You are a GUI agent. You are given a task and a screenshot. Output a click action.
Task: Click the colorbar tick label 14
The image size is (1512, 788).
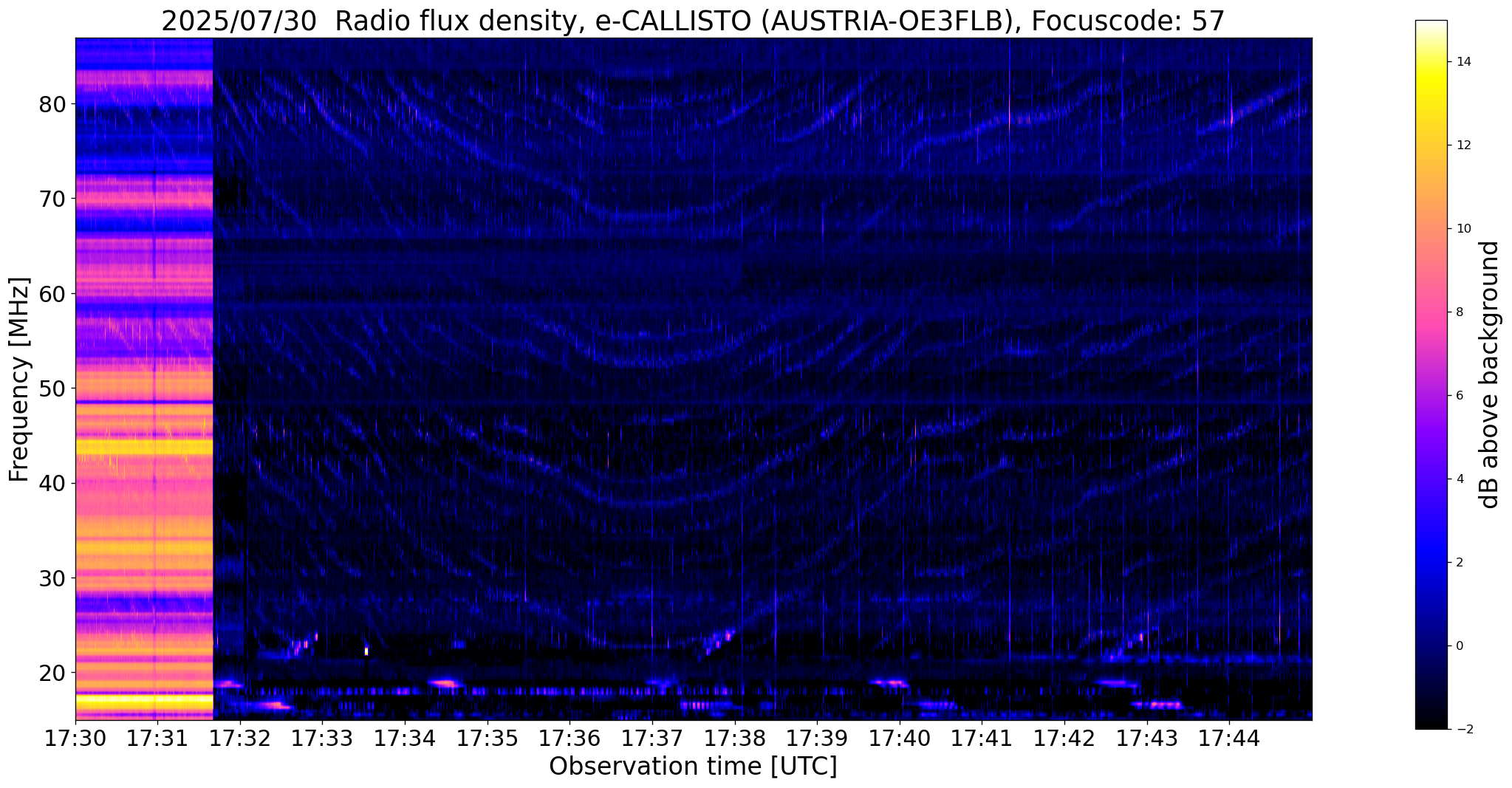(x=1463, y=62)
